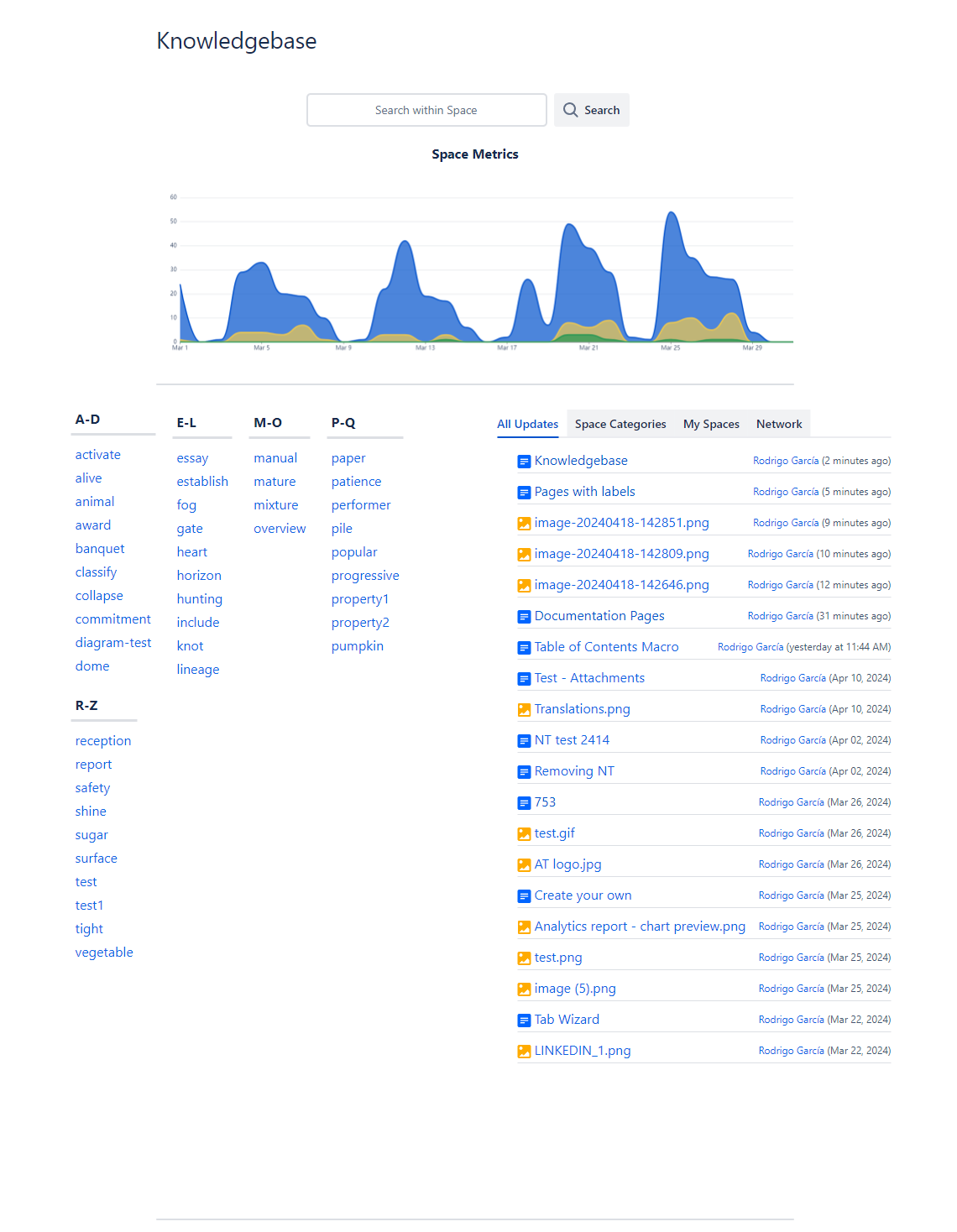Click the image icon beside AT logo.jpg
This screenshot has height=1232, width=957.
[x=524, y=865]
